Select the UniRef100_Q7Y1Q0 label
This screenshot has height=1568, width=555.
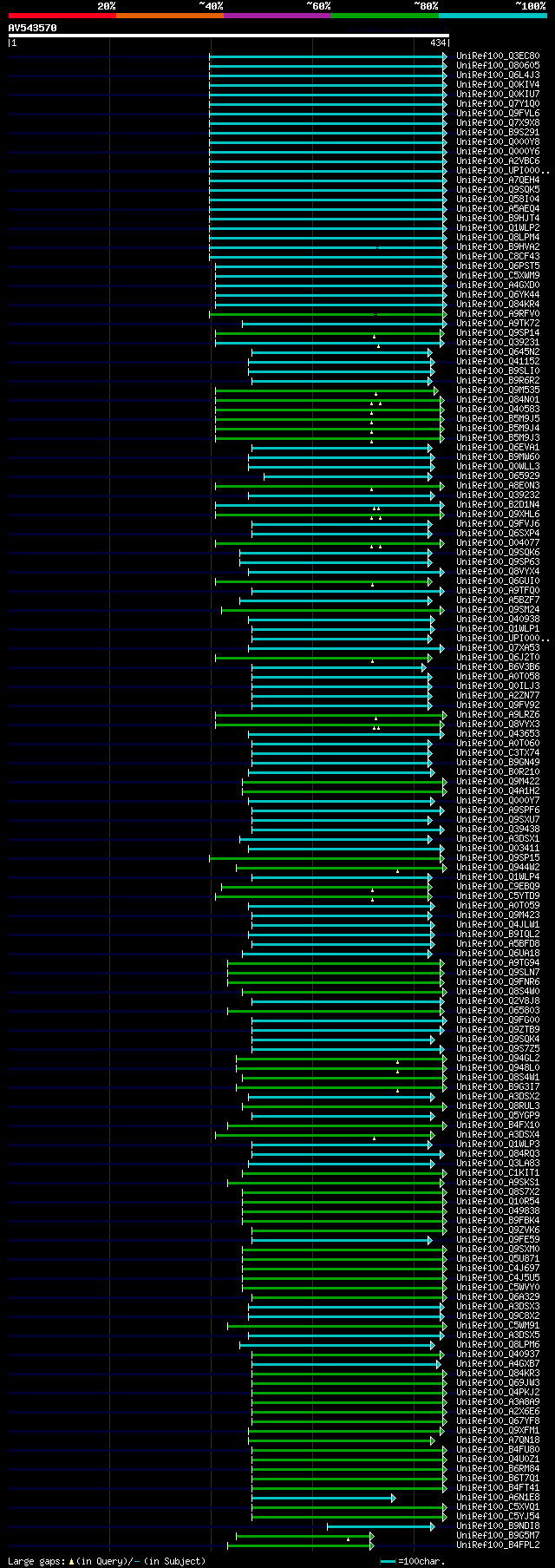[x=498, y=104]
